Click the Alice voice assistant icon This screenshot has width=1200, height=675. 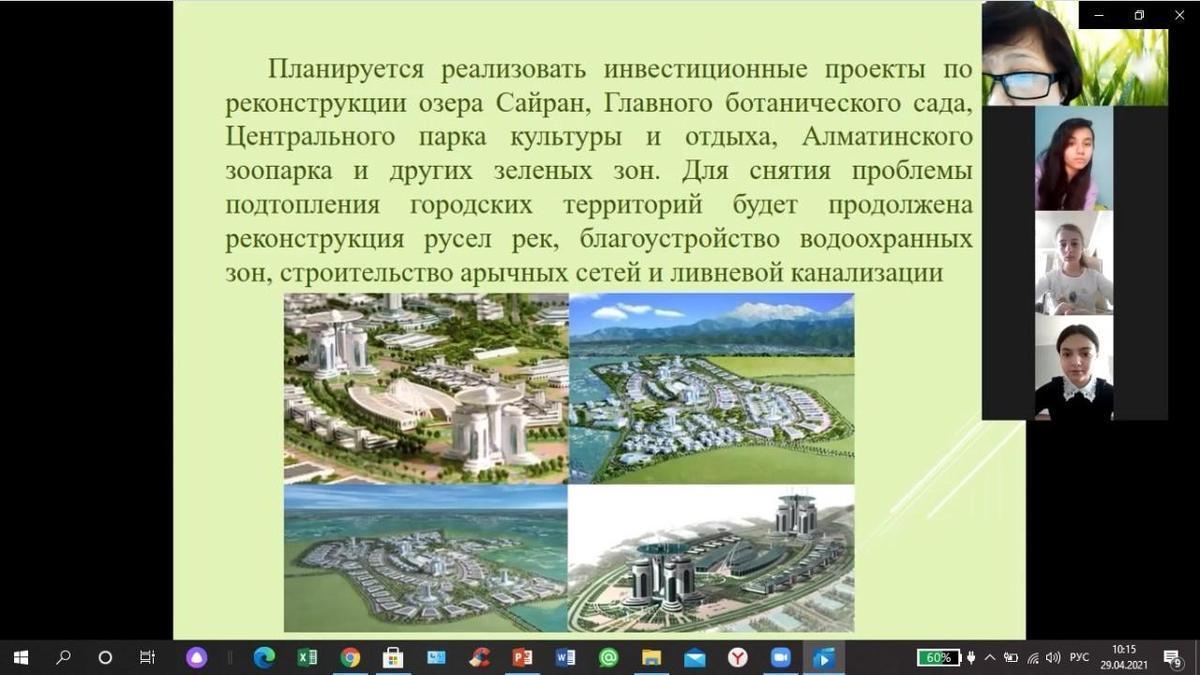(x=196, y=657)
